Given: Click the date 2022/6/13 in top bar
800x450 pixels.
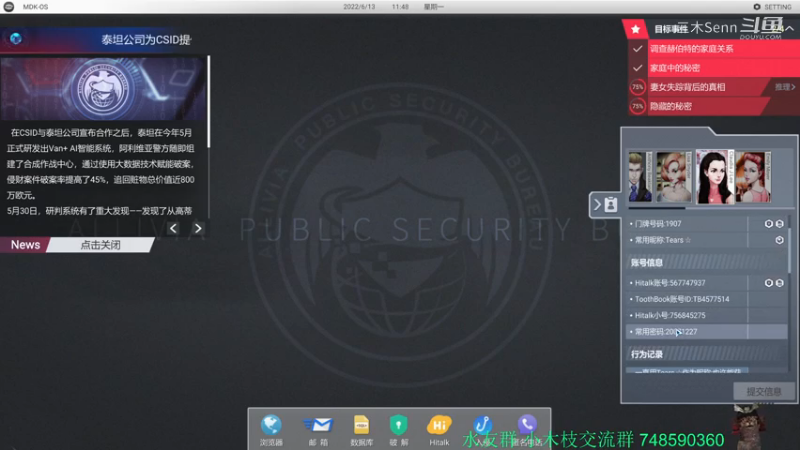Looking at the screenshot, I should click(359, 7).
